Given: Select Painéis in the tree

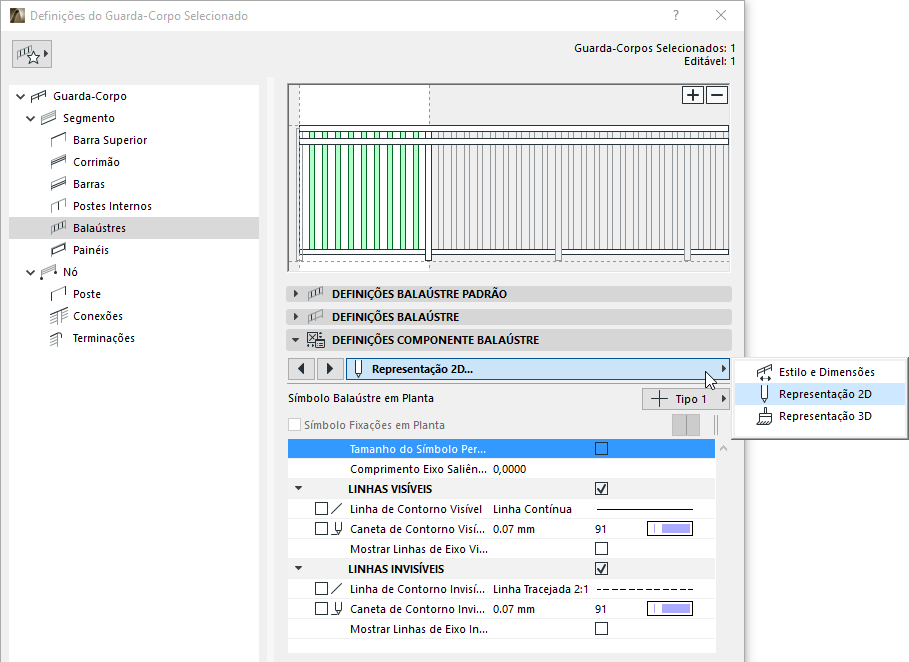Looking at the screenshot, I should tap(91, 250).
